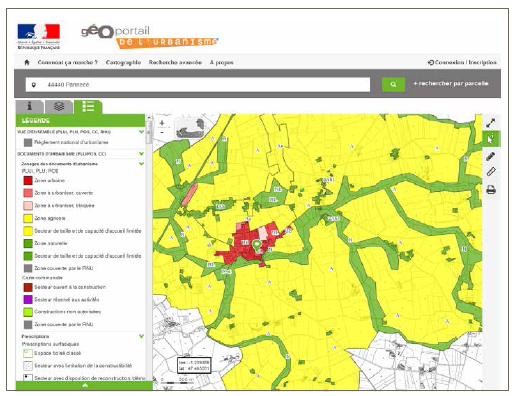The image size is (512, 396).
Task: Open the Recherche avancée menu item
Action: click(x=175, y=62)
